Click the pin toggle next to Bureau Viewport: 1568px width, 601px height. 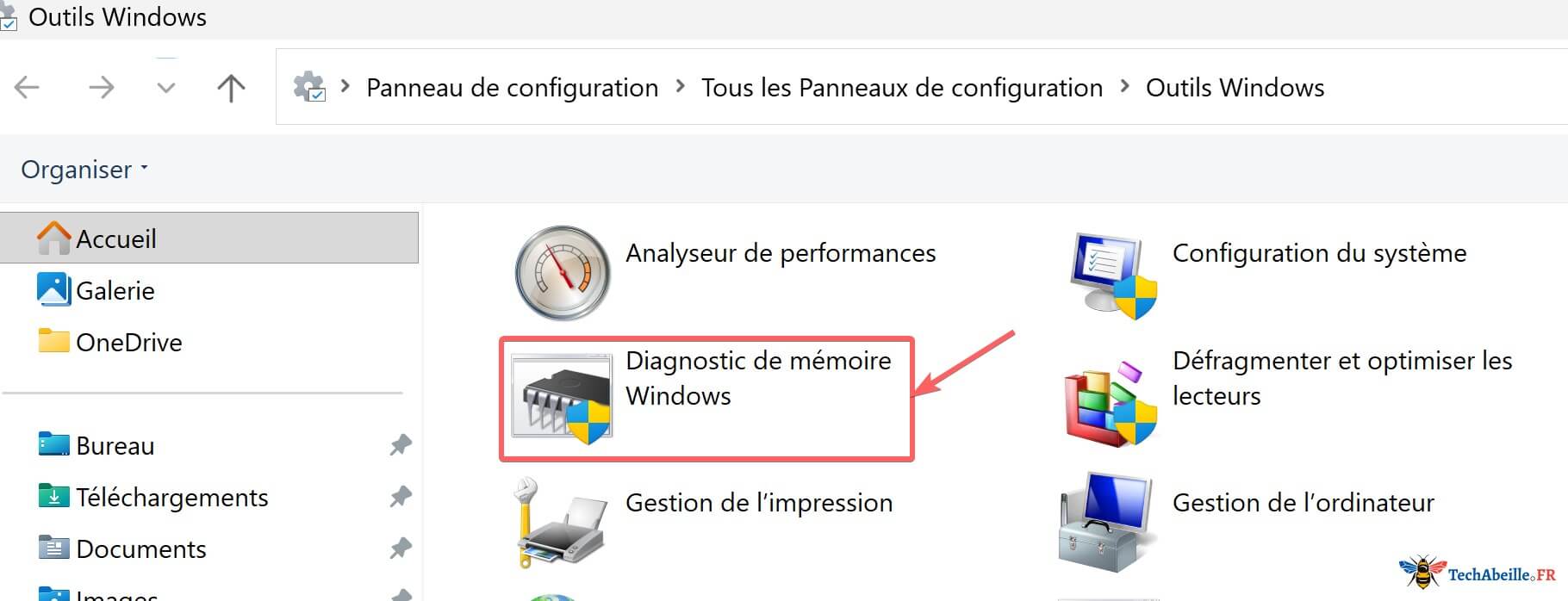[401, 445]
